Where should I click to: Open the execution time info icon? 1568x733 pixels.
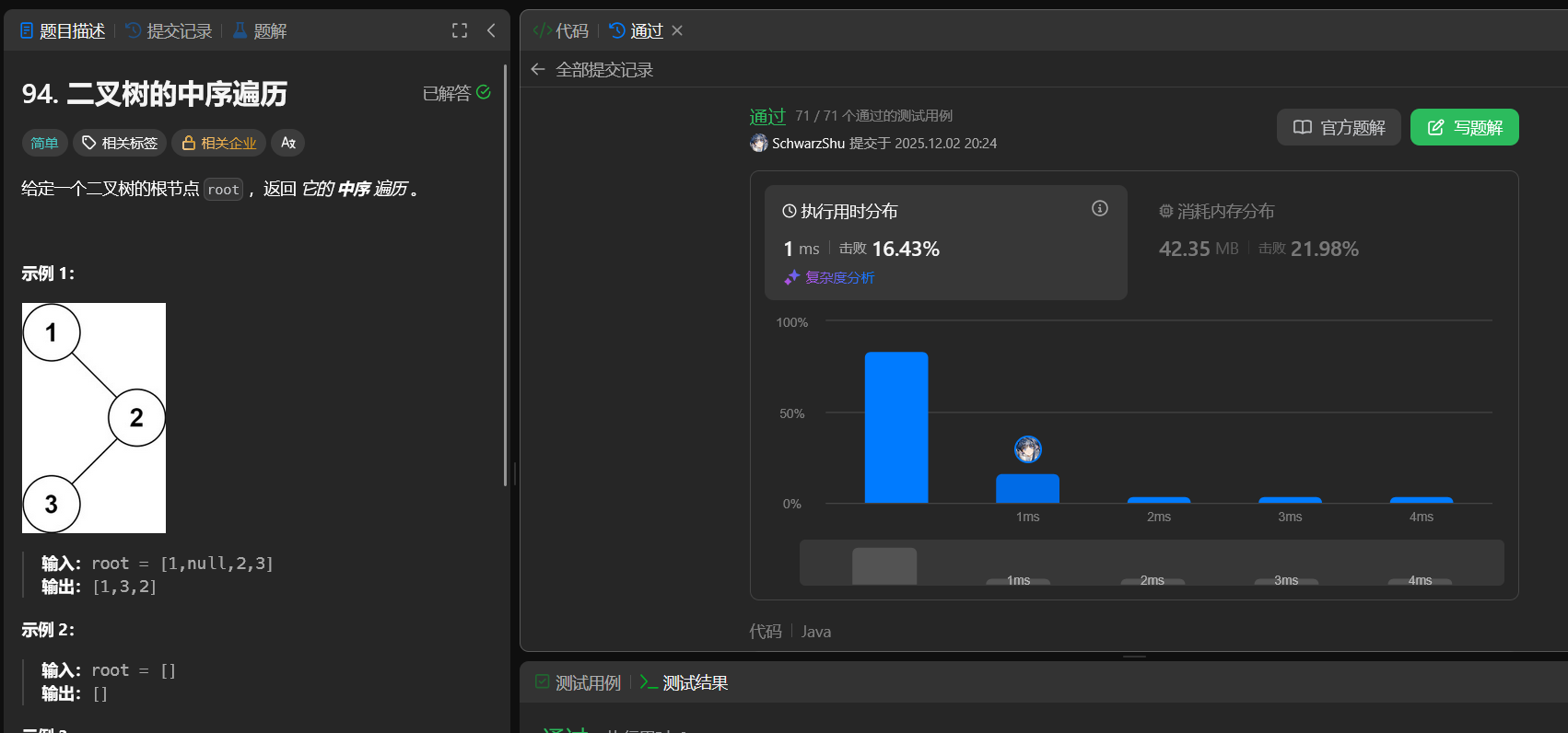click(x=1099, y=208)
